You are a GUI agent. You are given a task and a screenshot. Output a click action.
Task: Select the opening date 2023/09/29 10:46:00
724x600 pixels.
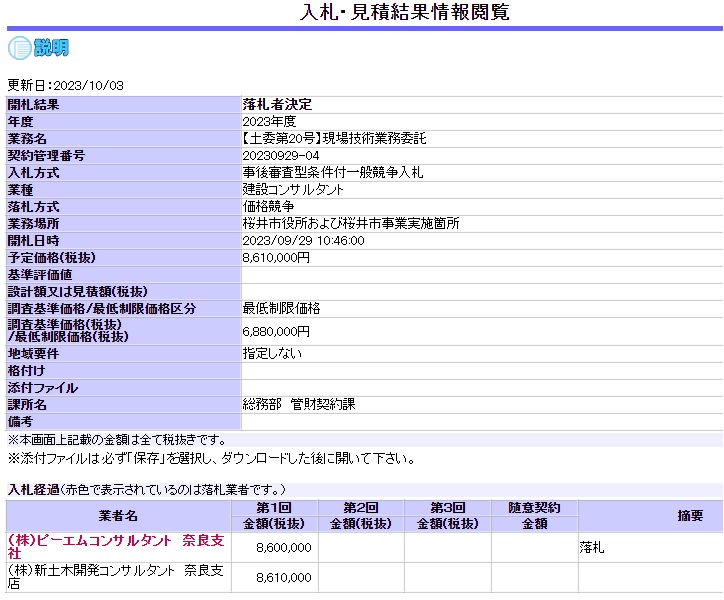click(x=303, y=240)
